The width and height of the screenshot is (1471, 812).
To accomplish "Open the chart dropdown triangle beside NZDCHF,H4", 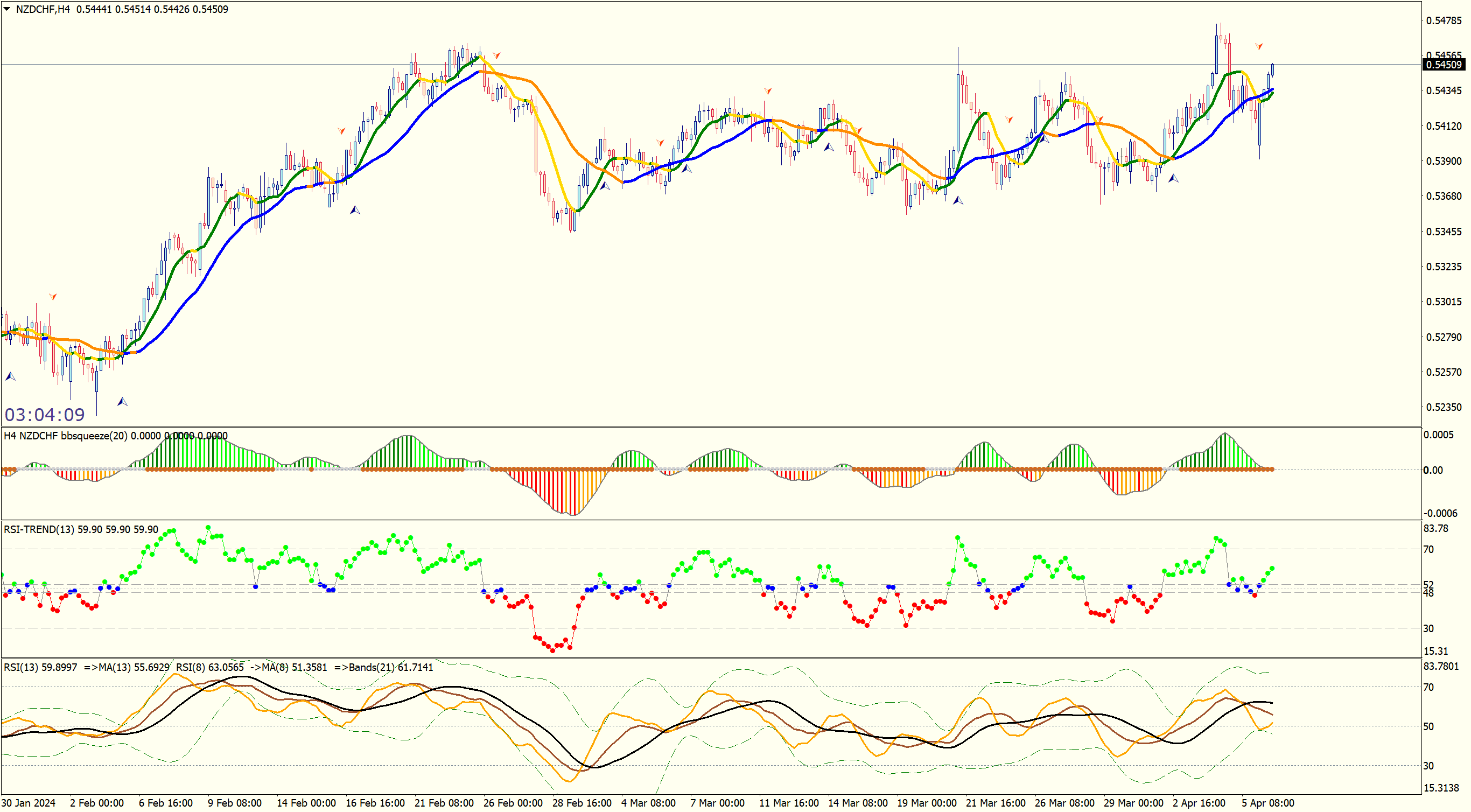I will click(7, 9).
